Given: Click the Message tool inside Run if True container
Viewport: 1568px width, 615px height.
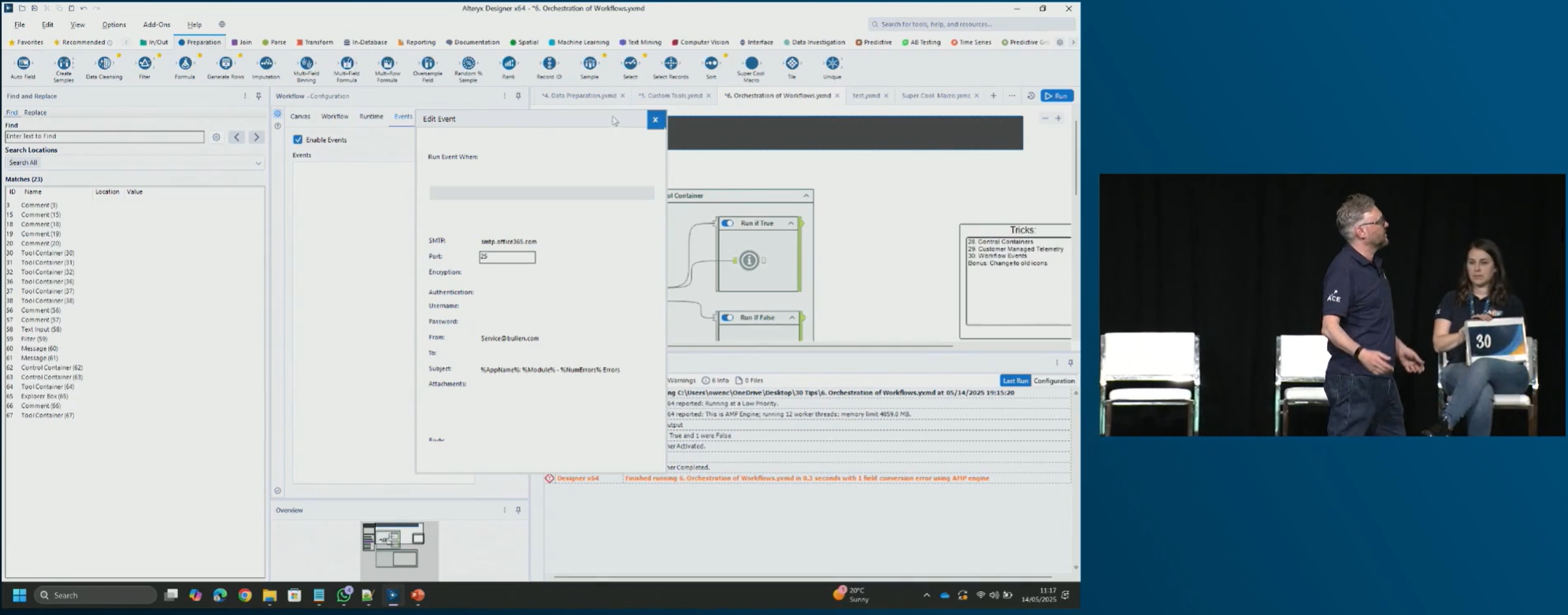Looking at the screenshot, I should [x=749, y=261].
